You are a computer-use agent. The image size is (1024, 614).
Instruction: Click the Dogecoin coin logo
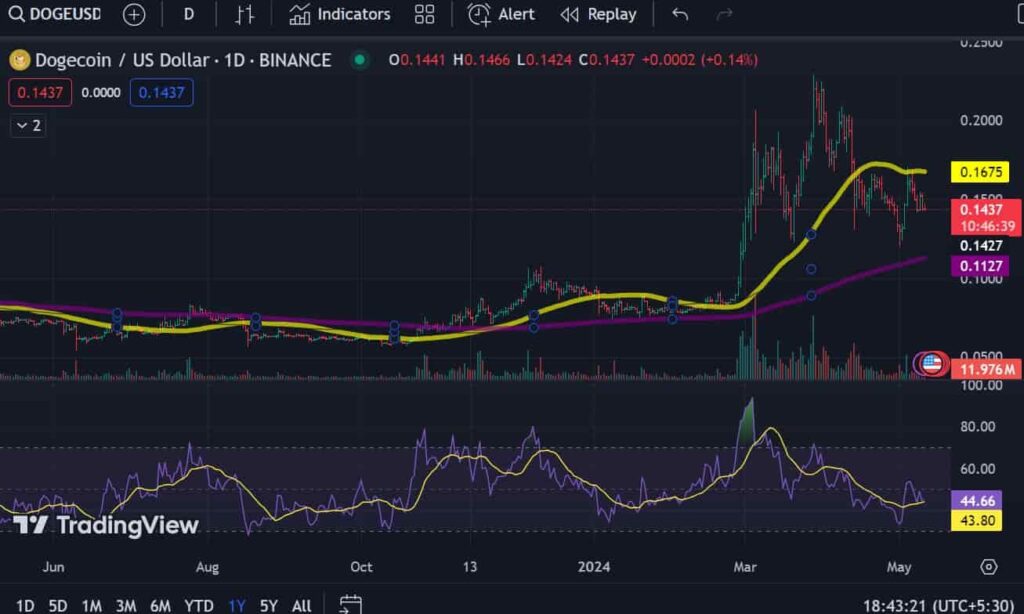[x=20, y=60]
